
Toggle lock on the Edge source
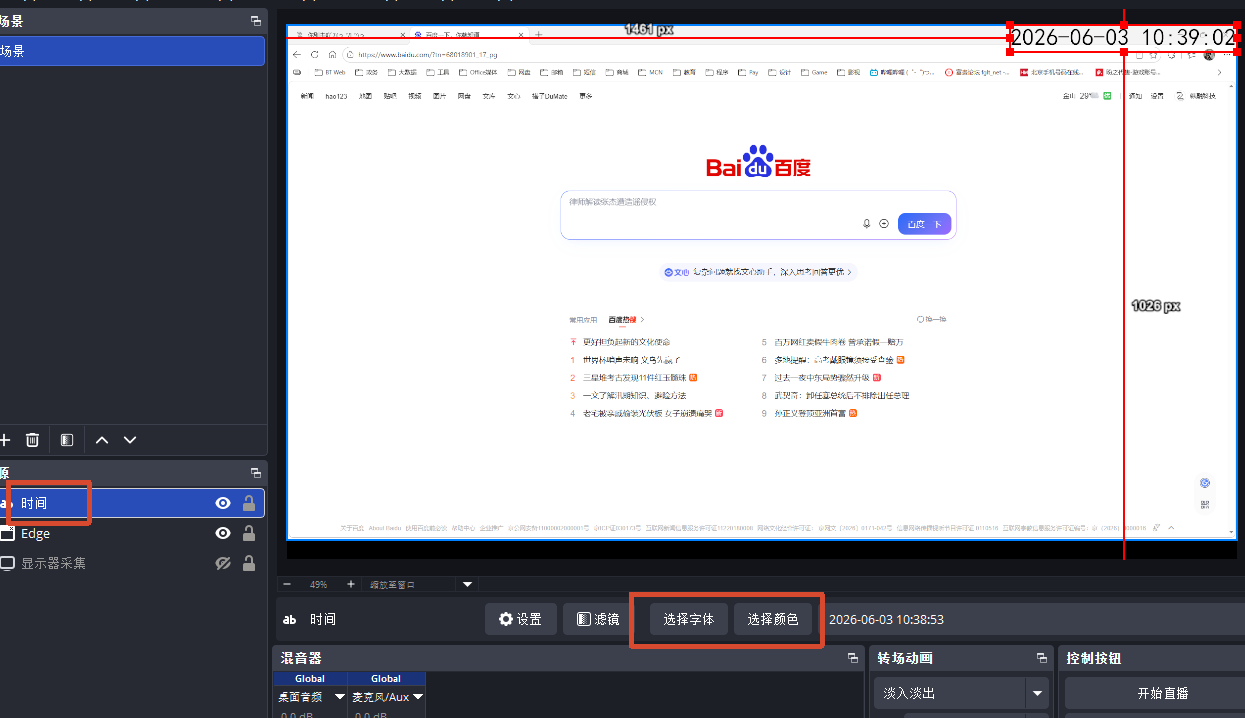[x=249, y=534]
